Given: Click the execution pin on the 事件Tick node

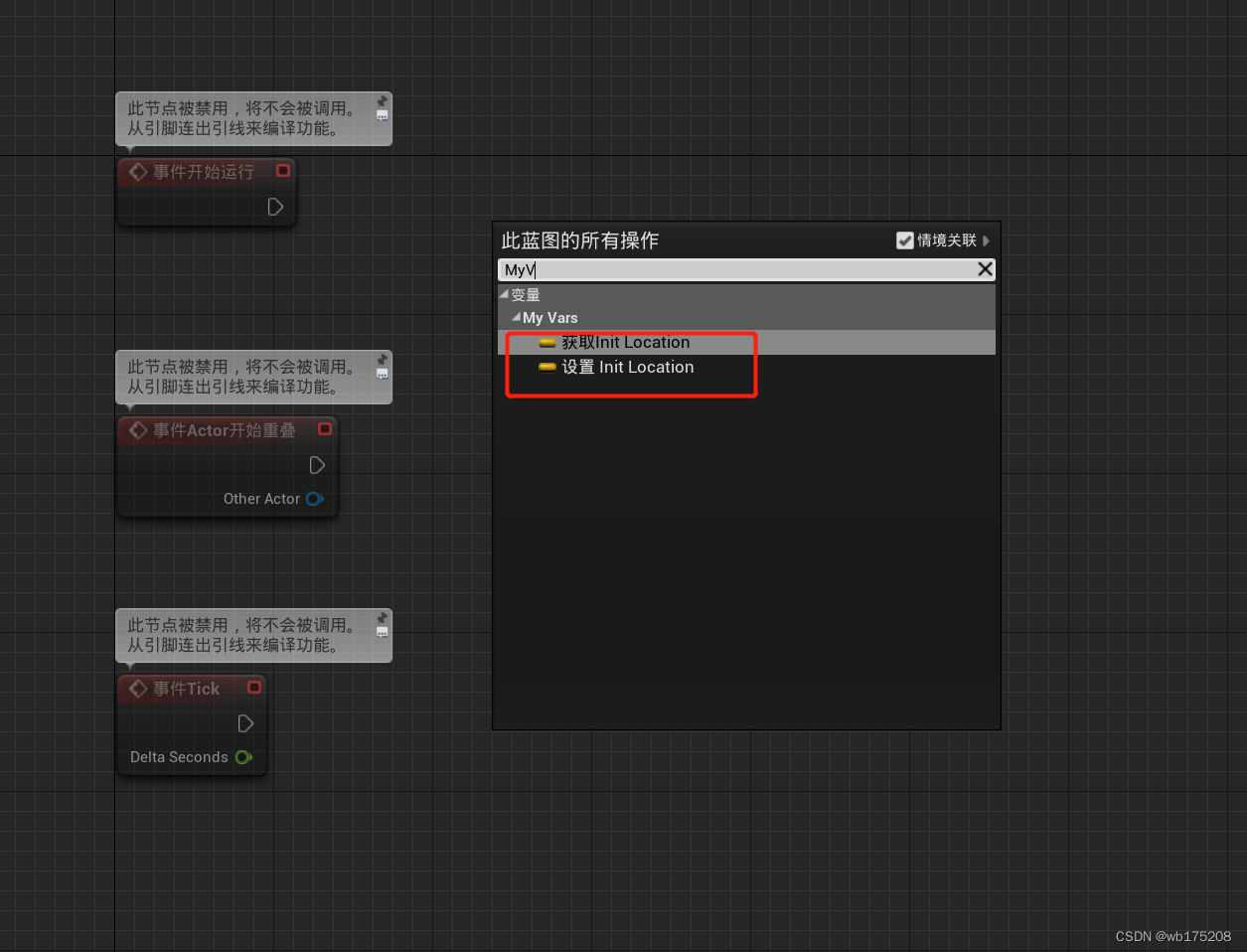Looking at the screenshot, I should coord(245,723).
